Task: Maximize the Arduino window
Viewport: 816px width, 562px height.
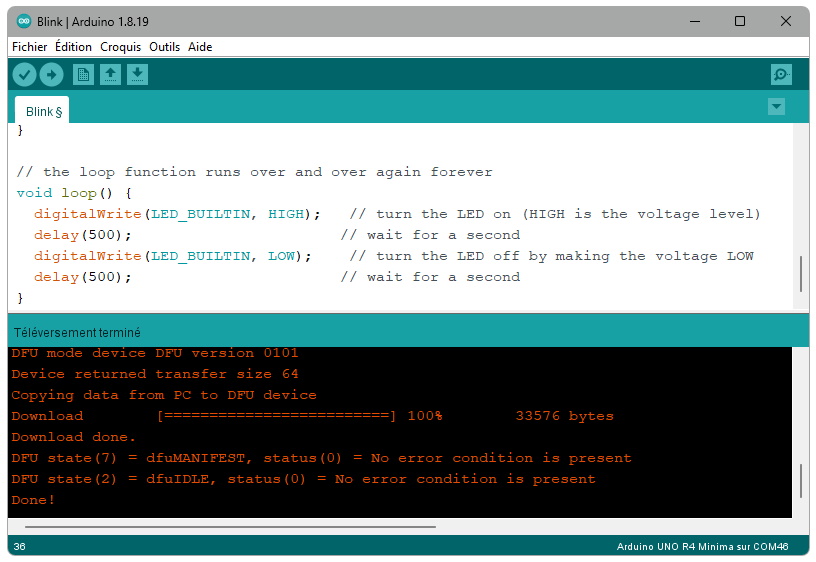Action: [740, 22]
